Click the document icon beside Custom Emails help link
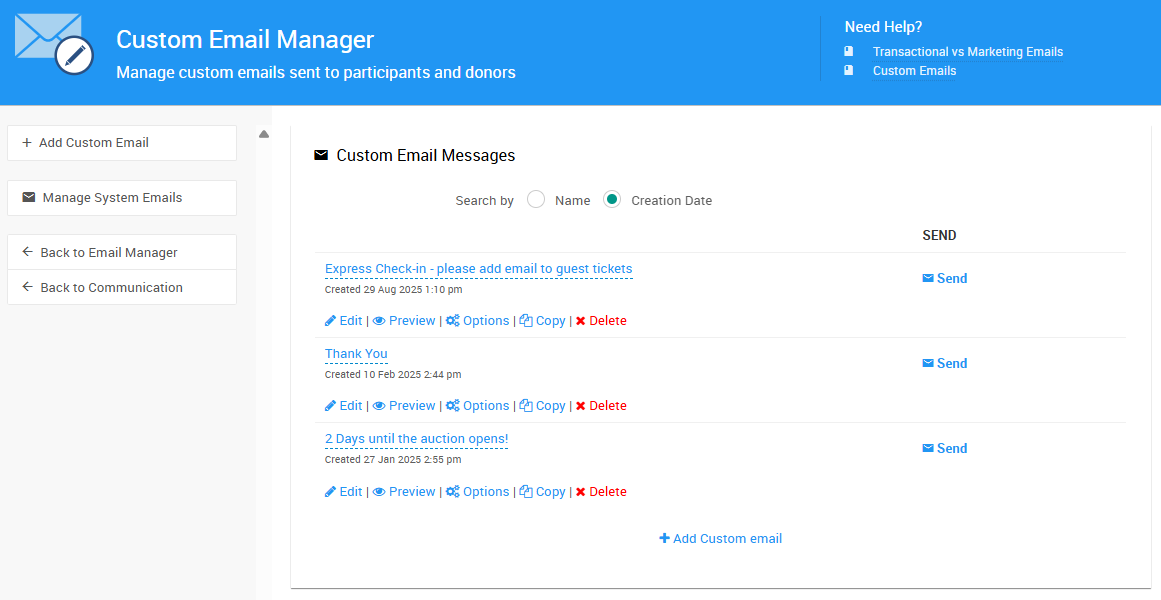Viewport: 1161px width, 600px height. tap(849, 70)
